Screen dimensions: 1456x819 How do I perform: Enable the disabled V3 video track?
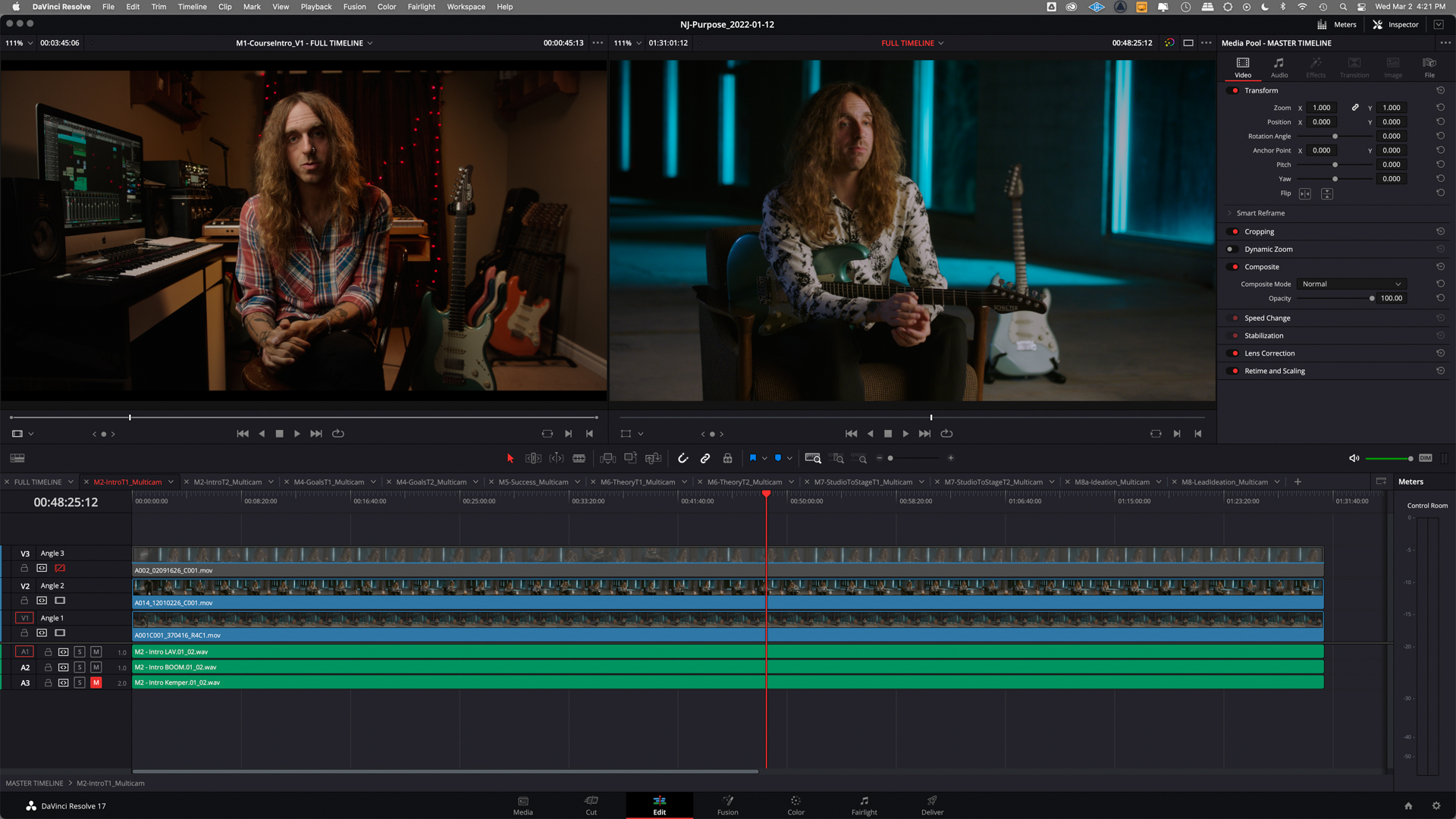(60, 568)
